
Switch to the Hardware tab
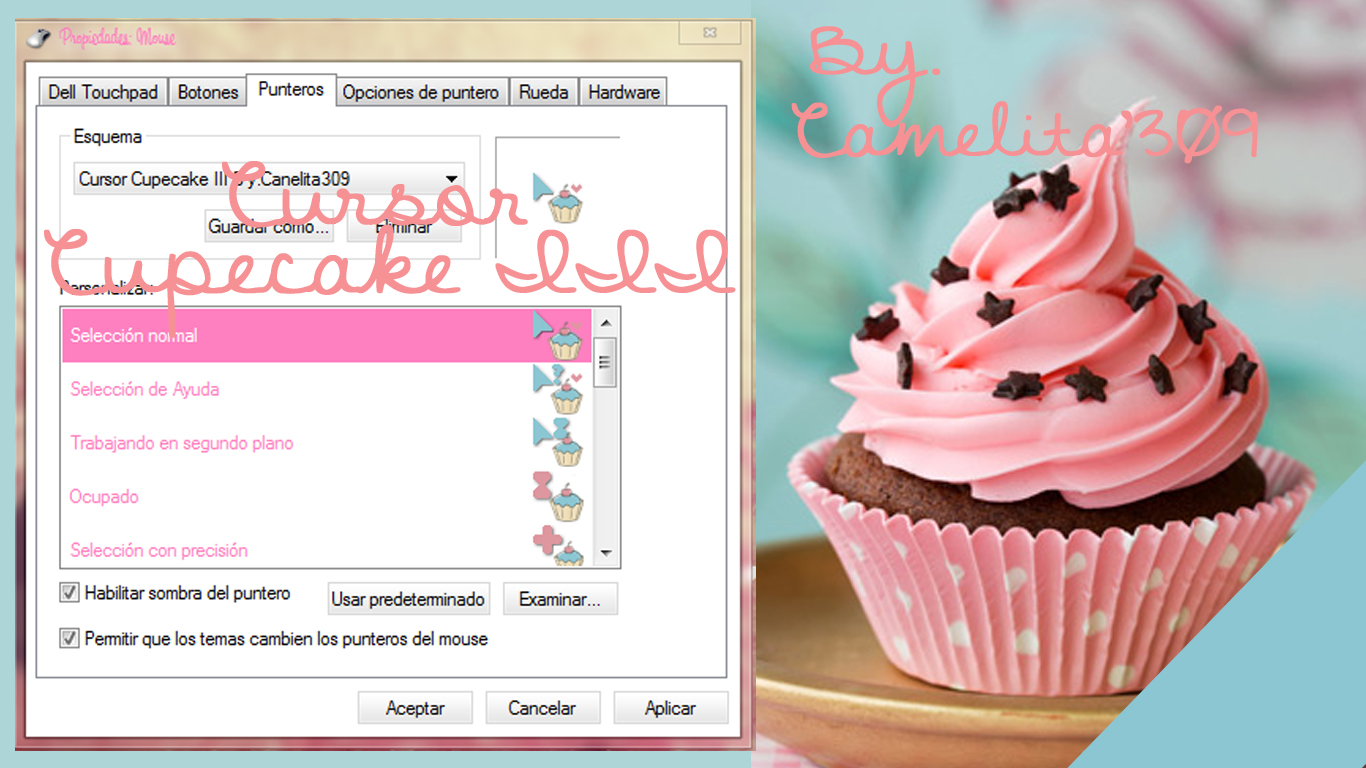point(623,91)
